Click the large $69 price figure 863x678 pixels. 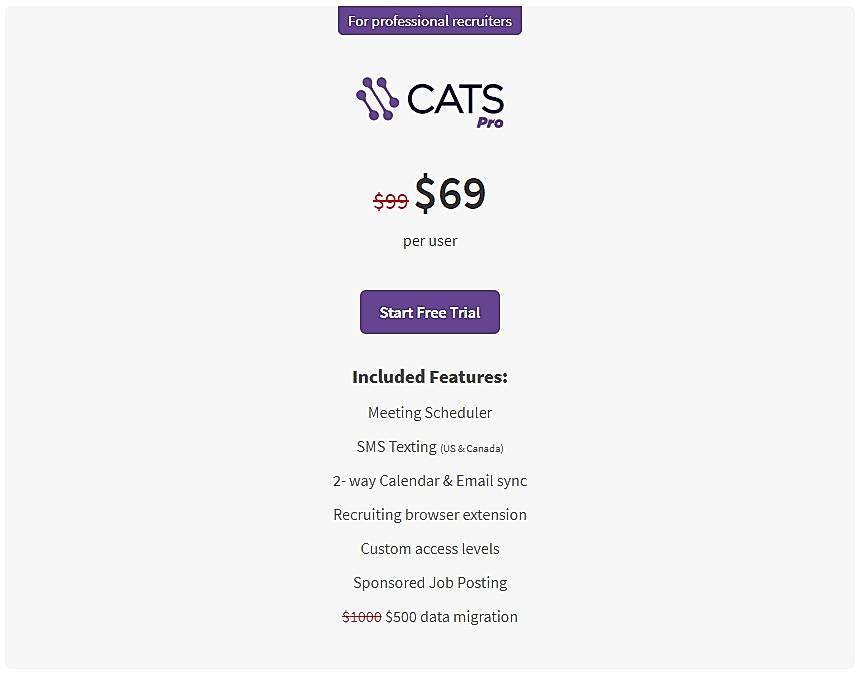(451, 193)
